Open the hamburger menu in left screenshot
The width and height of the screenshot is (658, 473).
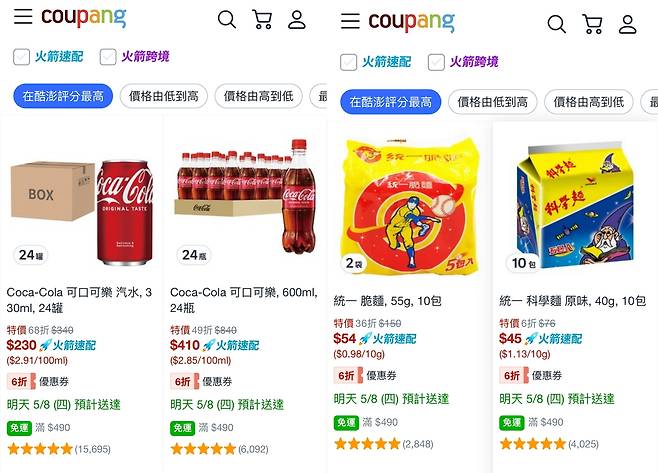[23, 16]
